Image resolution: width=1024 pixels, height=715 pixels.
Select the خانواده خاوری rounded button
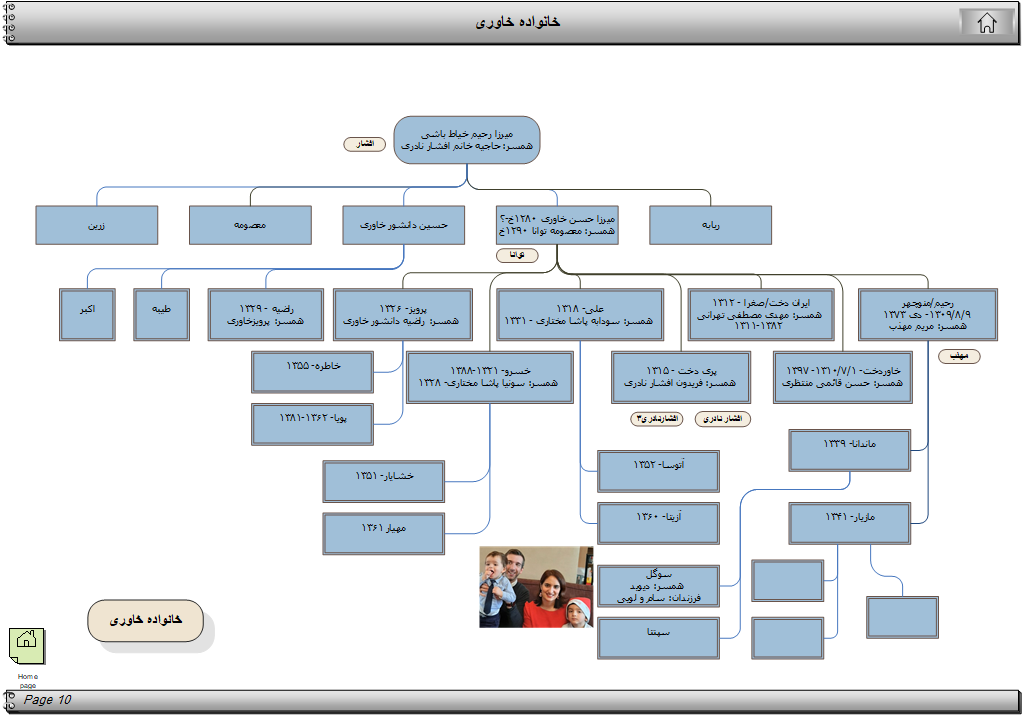coord(146,620)
